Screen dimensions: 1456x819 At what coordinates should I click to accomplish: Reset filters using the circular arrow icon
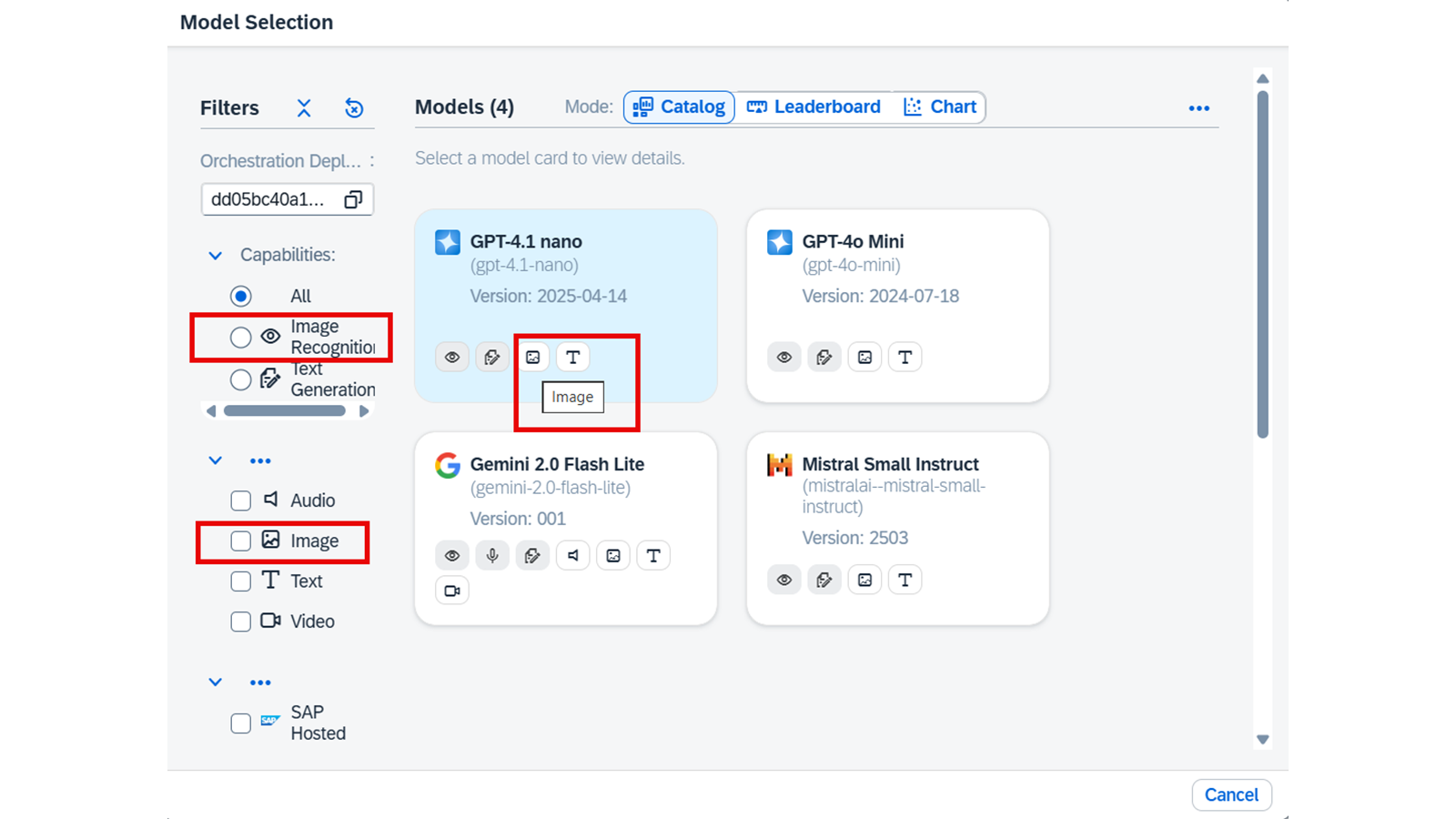click(x=354, y=108)
